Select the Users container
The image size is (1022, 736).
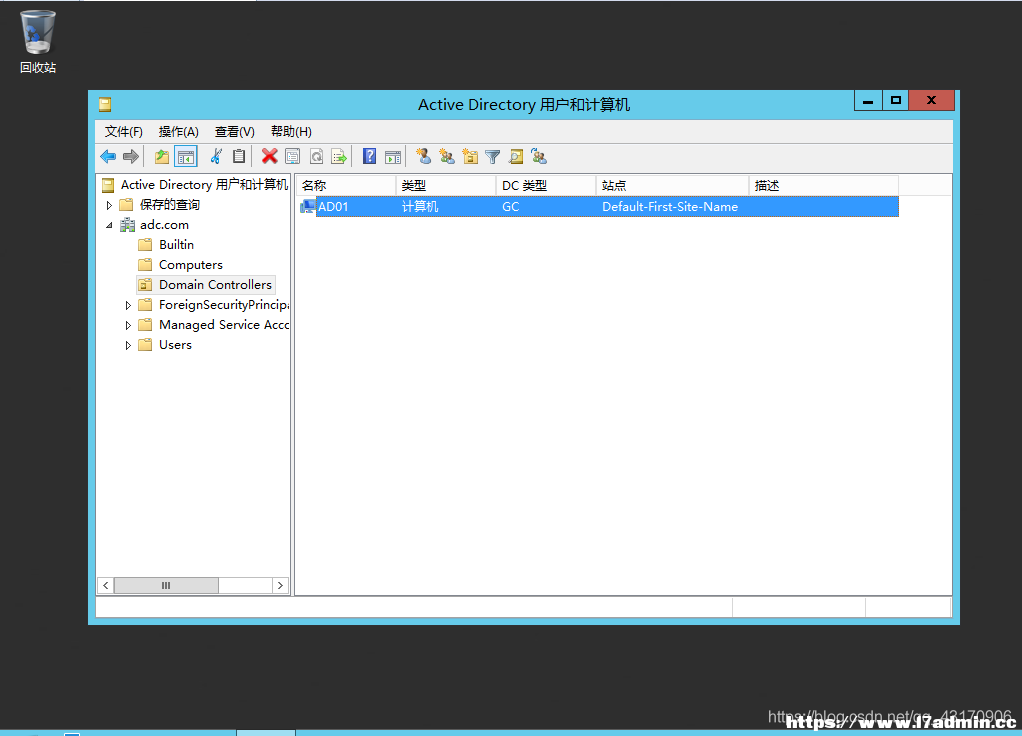click(x=175, y=345)
